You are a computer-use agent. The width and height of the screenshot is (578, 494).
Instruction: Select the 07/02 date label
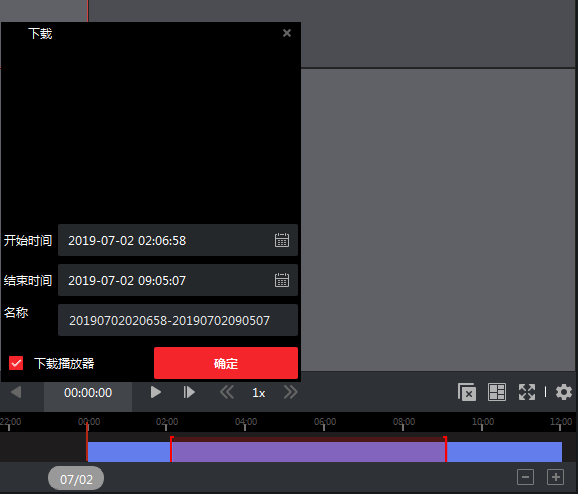(x=76, y=479)
